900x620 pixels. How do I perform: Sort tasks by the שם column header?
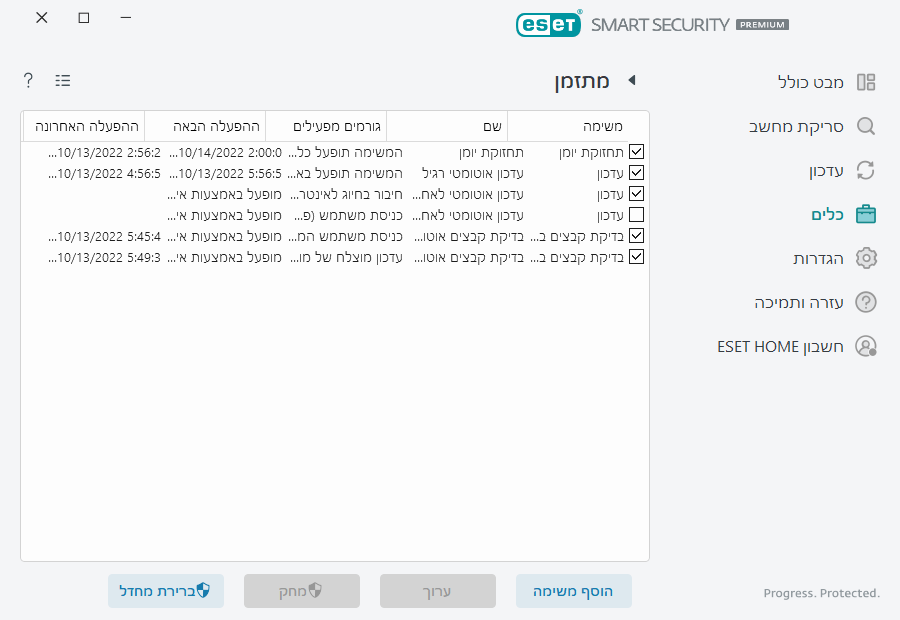493,125
